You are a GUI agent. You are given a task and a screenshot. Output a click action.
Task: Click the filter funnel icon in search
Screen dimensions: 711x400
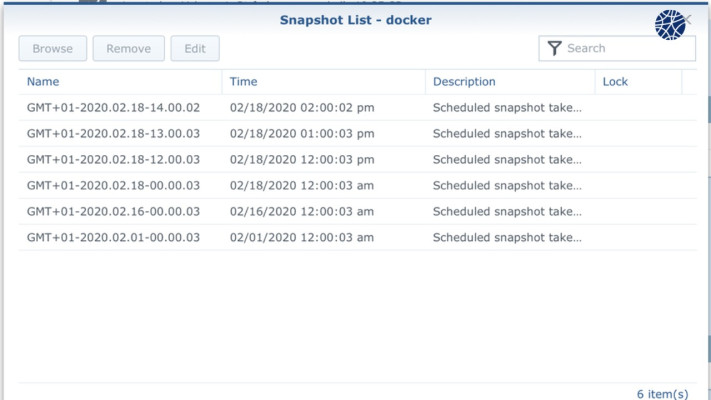point(554,48)
